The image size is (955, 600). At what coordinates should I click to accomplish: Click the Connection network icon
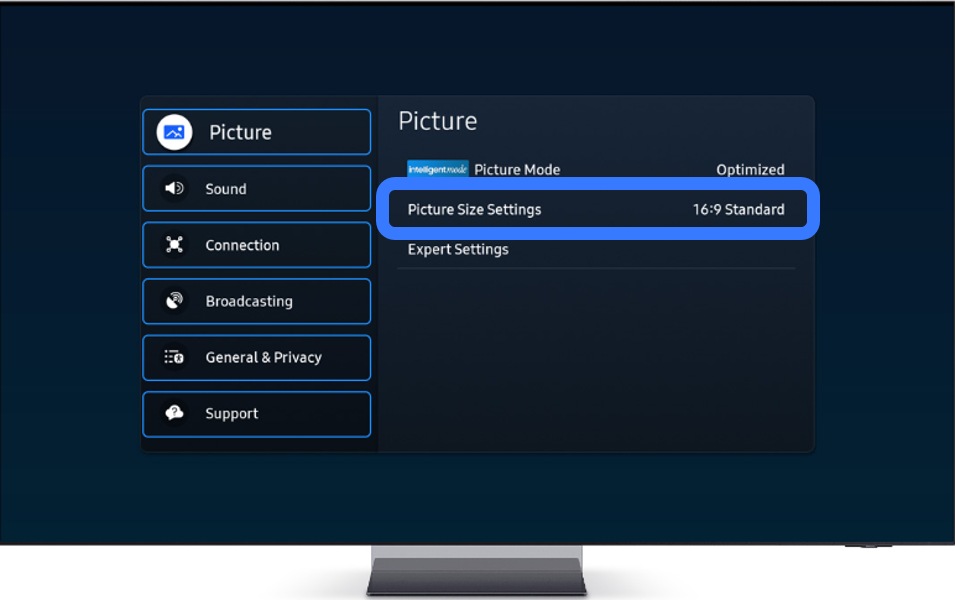pos(174,245)
